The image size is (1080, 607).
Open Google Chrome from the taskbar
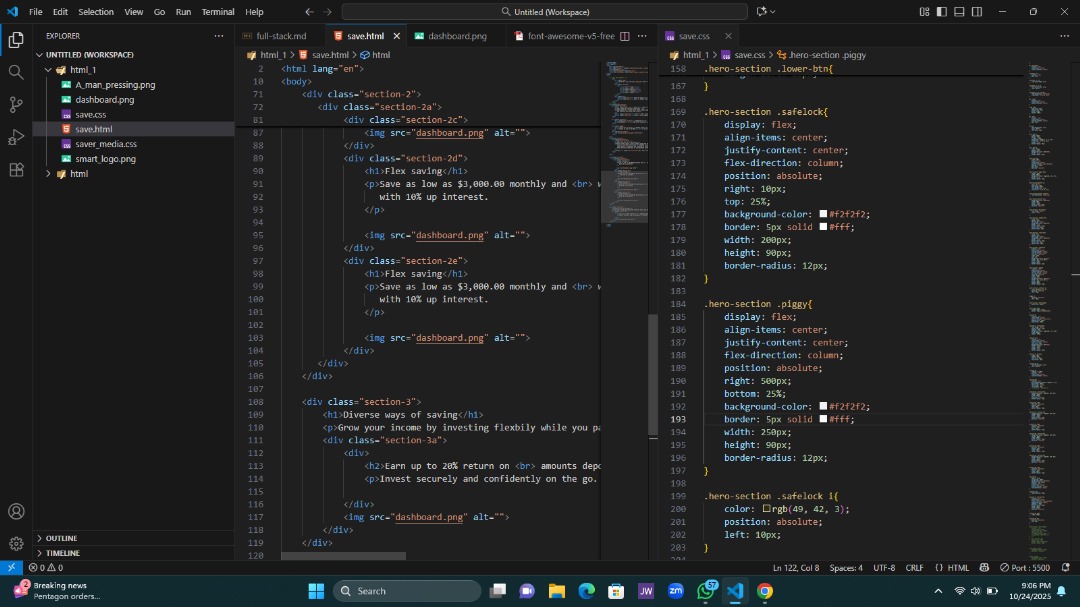pyautogui.click(x=765, y=590)
